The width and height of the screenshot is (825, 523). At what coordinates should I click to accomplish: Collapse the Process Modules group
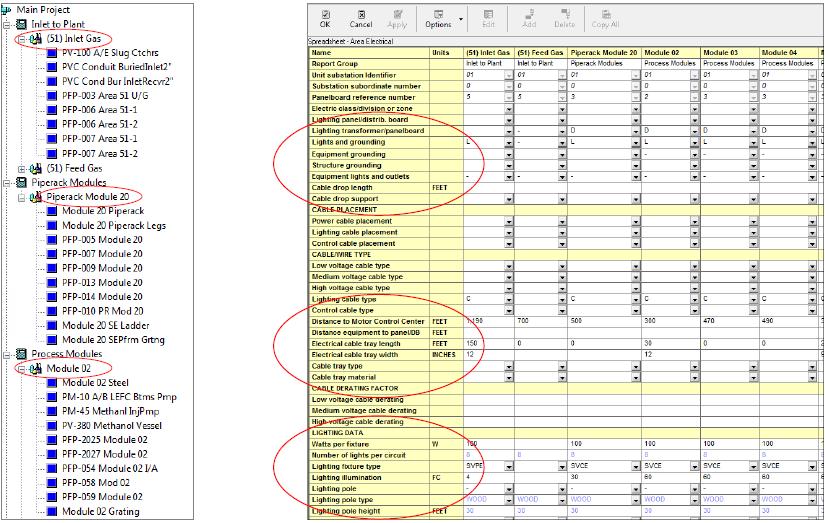(x=7, y=355)
